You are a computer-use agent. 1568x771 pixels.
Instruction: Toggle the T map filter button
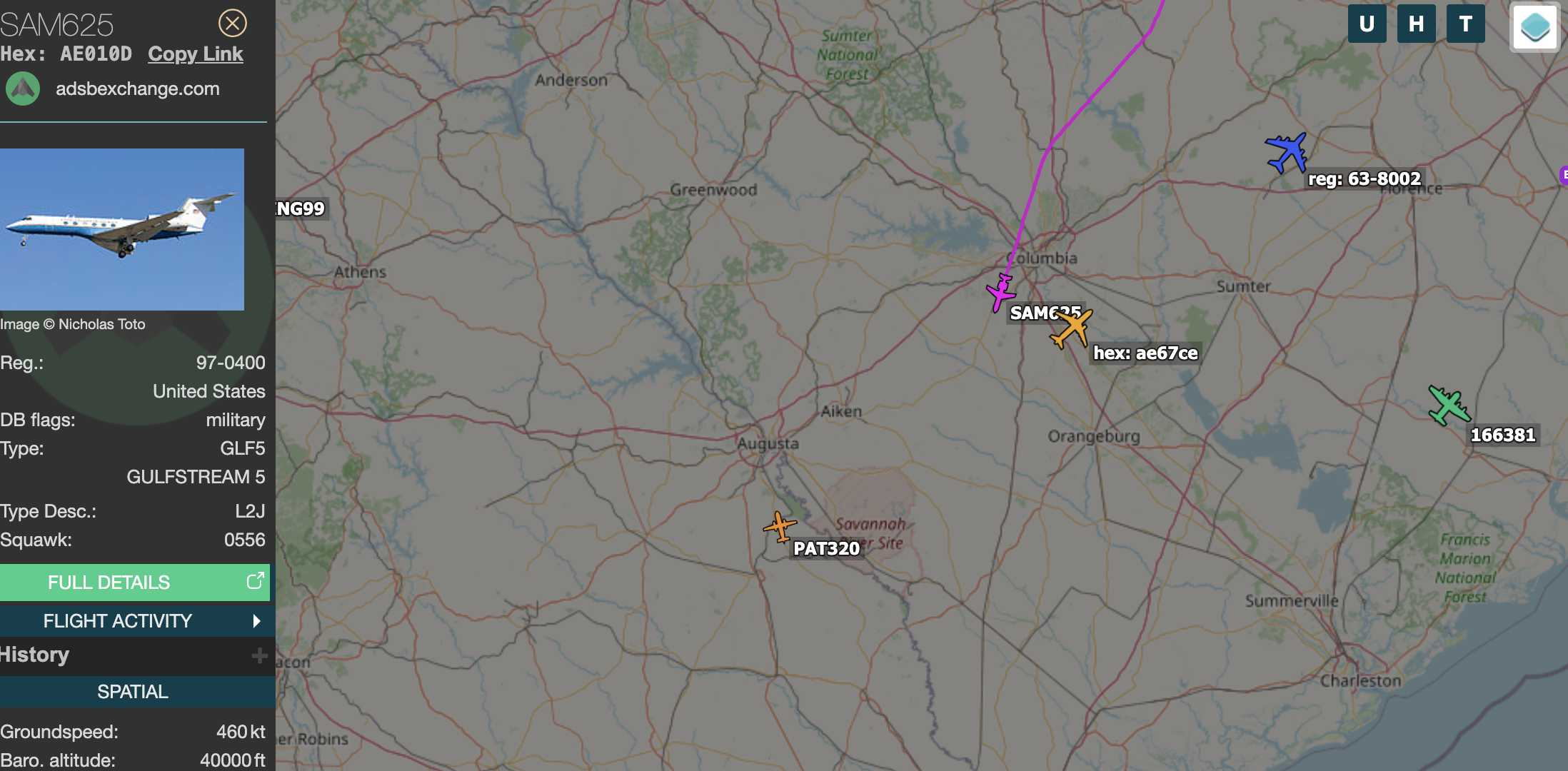click(x=1466, y=24)
